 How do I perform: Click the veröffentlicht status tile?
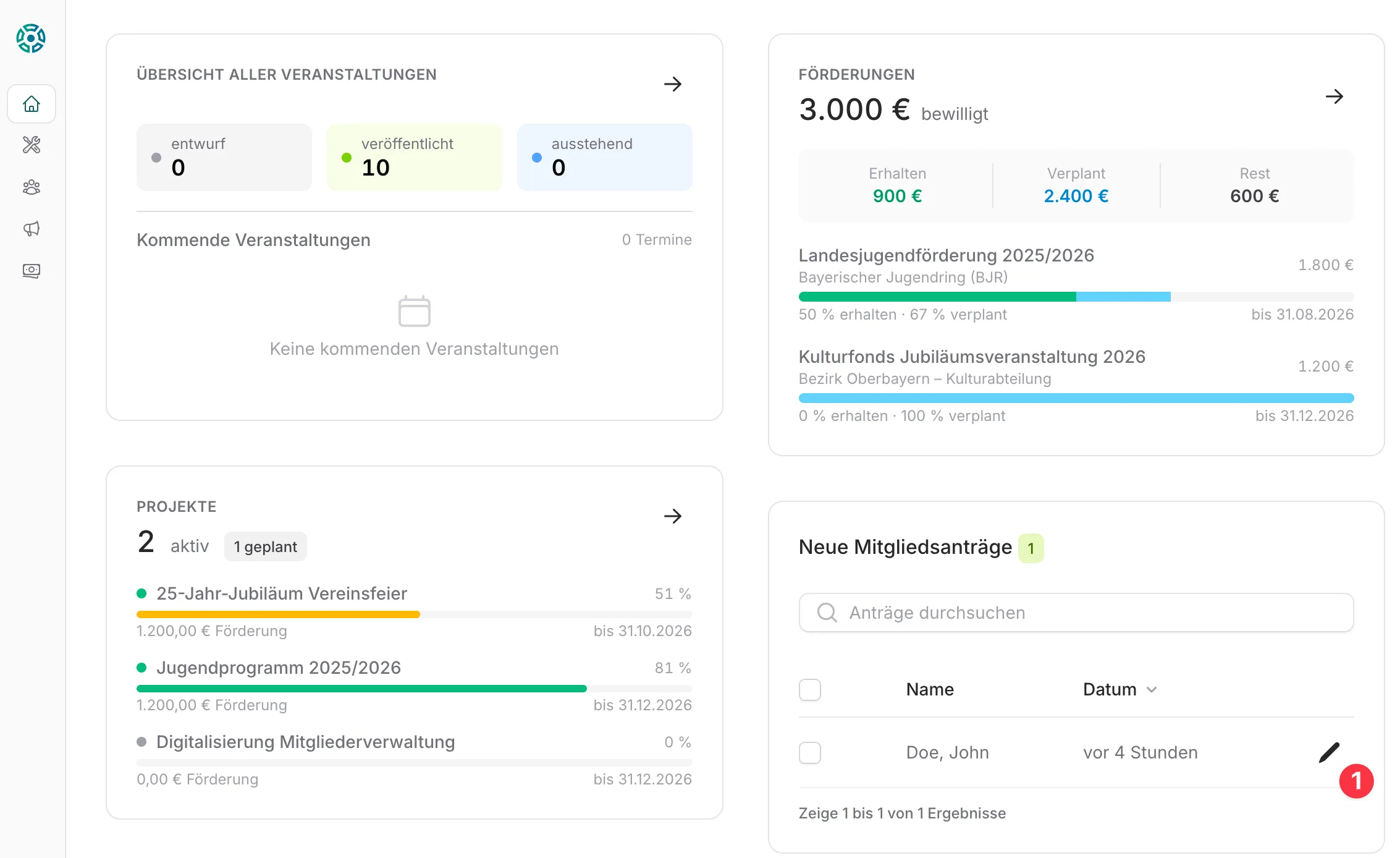pos(414,157)
